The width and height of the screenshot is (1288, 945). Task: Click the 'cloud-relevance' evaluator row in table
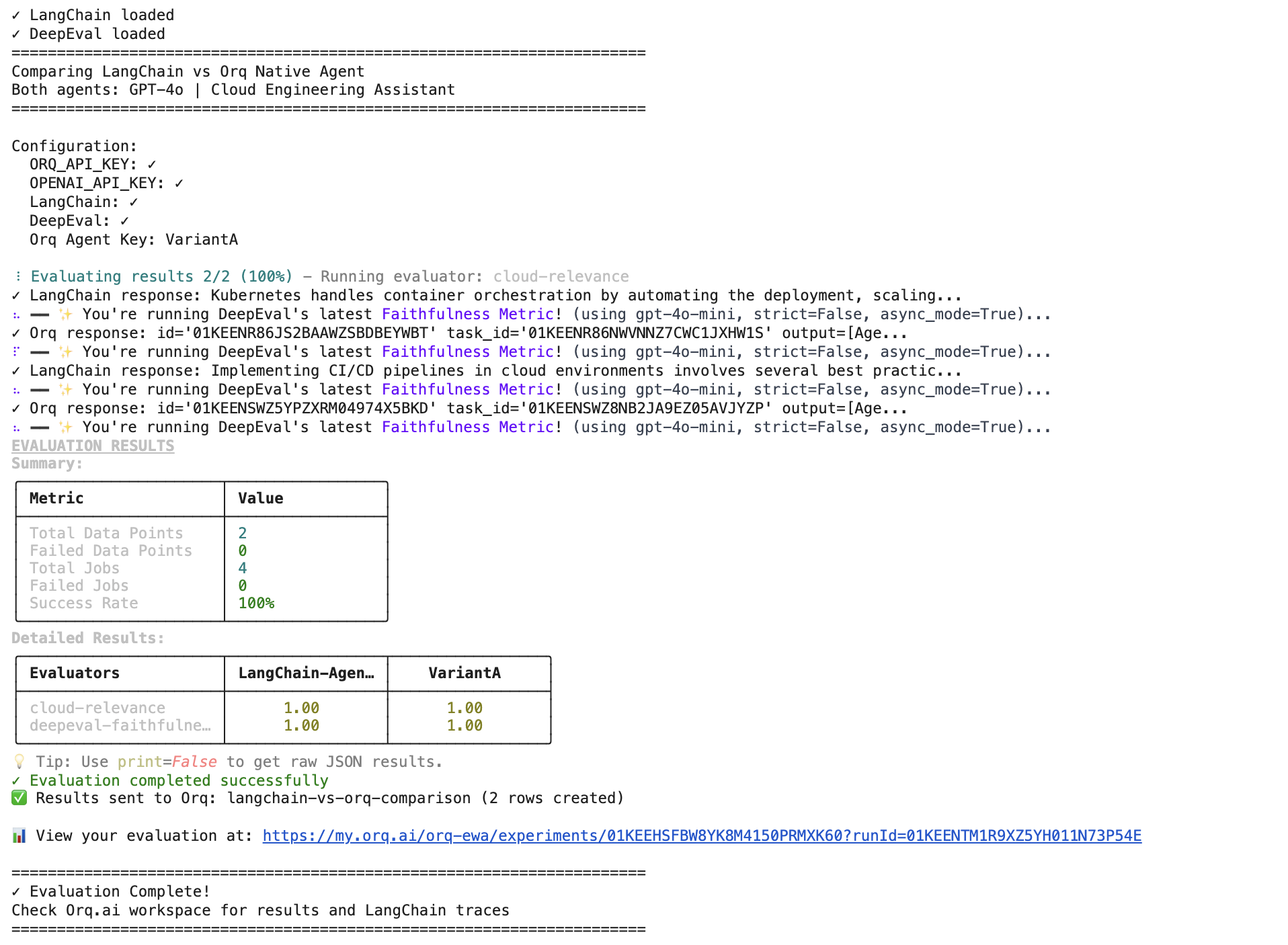tap(97, 708)
